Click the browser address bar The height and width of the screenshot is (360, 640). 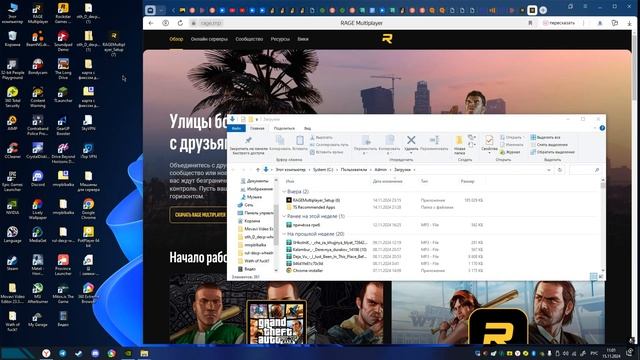pyautogui.click(x=361, y=23)
